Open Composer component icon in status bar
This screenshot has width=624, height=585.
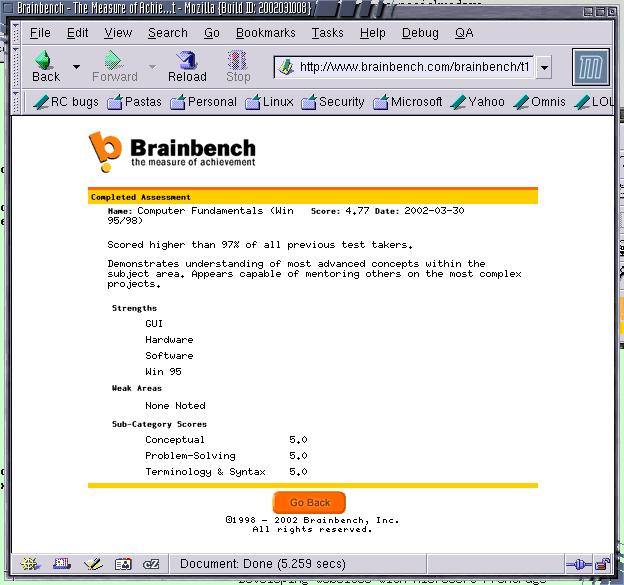tap(93, 564)
